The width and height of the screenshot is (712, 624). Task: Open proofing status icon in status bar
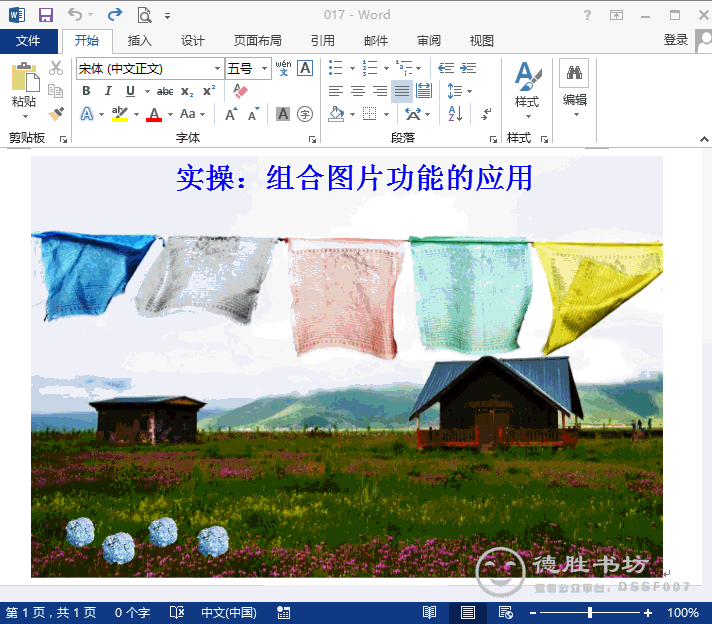[177, 613]
